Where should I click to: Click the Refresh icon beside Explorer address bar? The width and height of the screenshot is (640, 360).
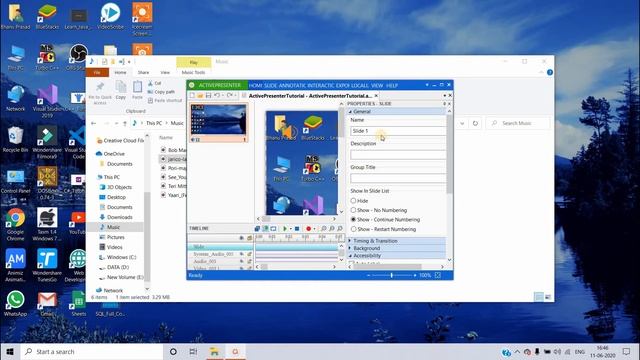click(x=475, y=123)
